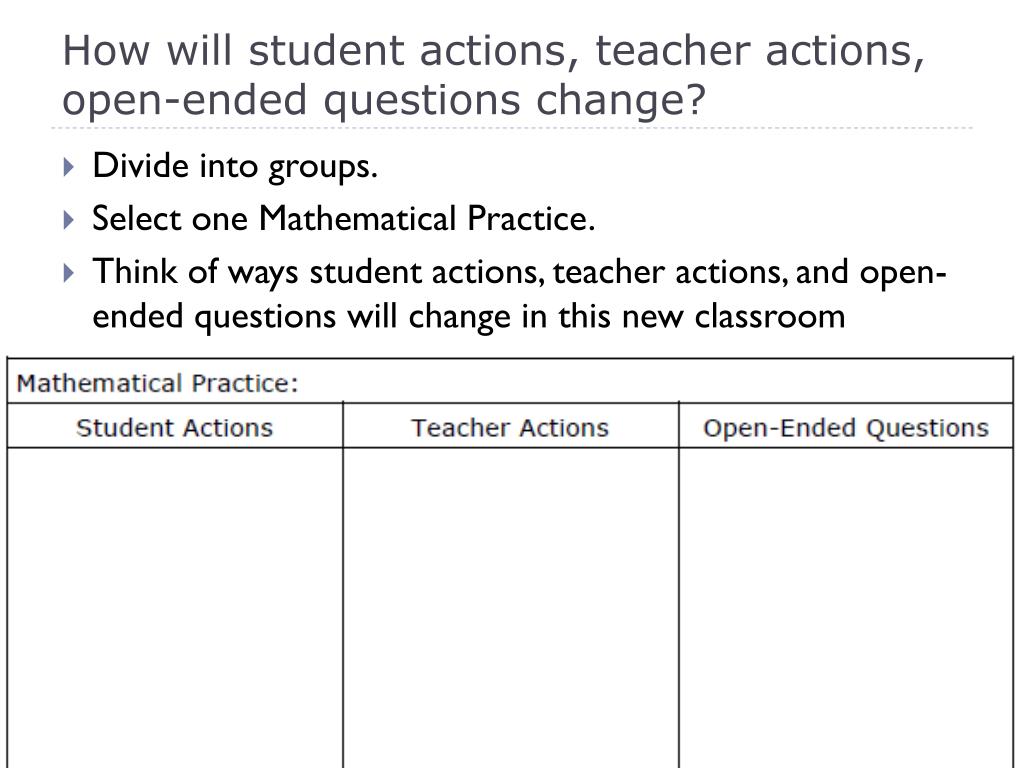Viewport: 1024px width, 768px height.
Task: Select the Open-Ended Questions column header
Action: coord(846,427)
